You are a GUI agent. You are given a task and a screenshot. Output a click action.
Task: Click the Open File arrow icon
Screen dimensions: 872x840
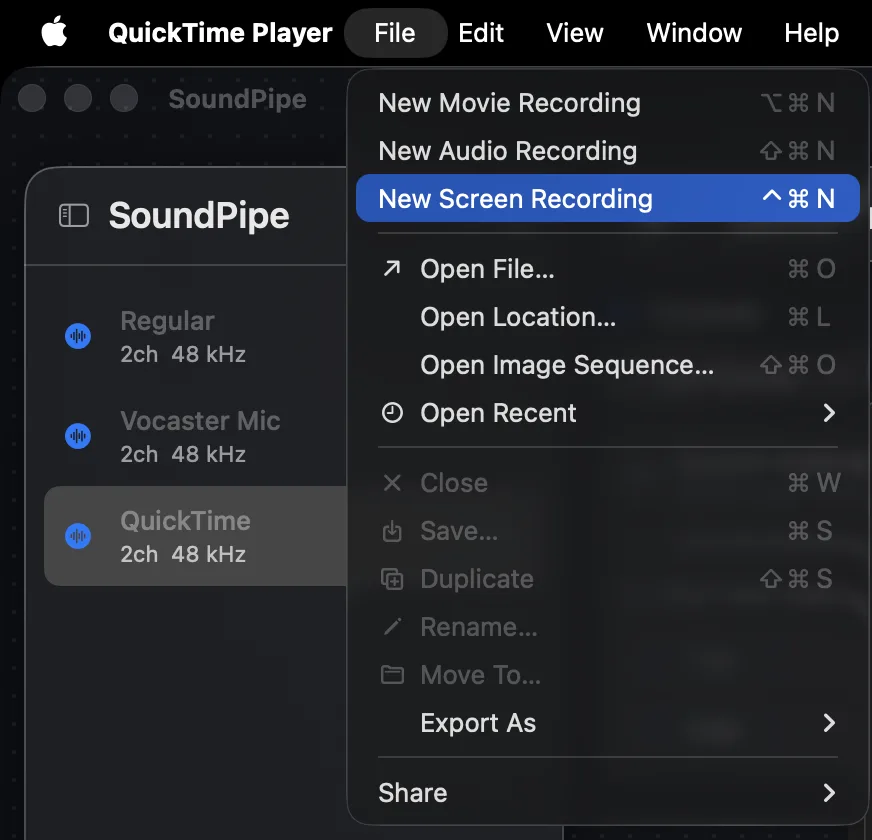(392, 269)
